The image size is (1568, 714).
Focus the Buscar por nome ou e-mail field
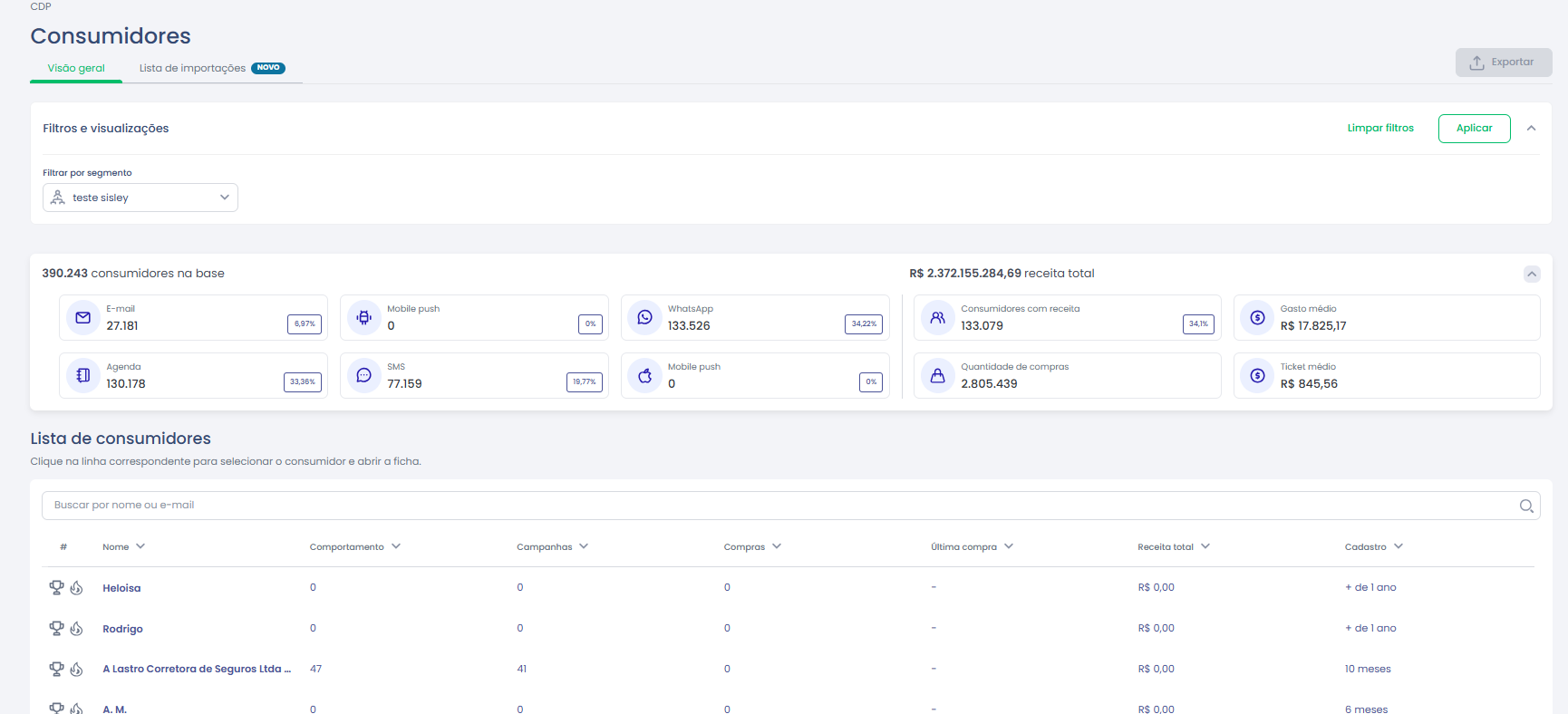[x=791, y=506]
